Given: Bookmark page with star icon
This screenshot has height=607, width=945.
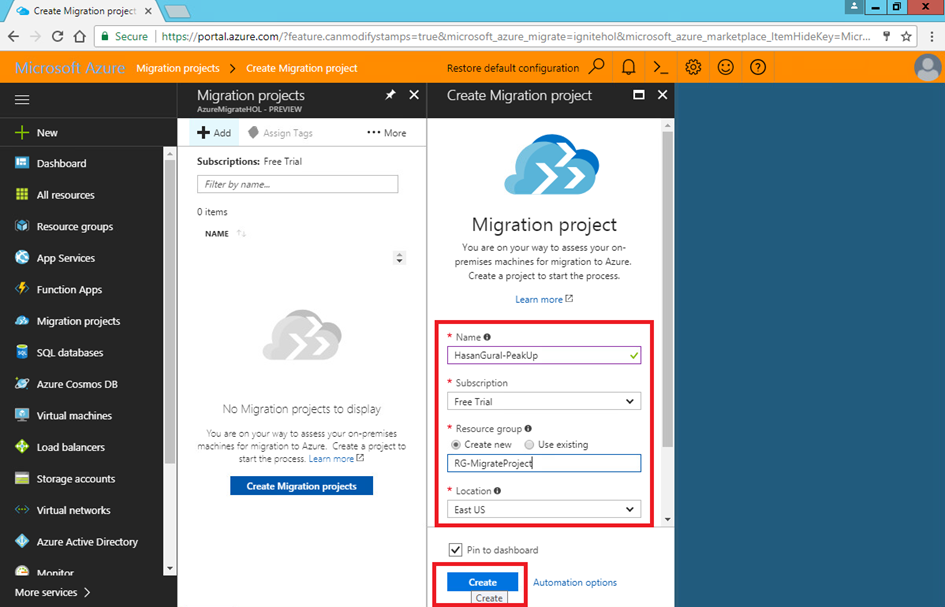Looking at the screenshot, I should coord(906,36).
